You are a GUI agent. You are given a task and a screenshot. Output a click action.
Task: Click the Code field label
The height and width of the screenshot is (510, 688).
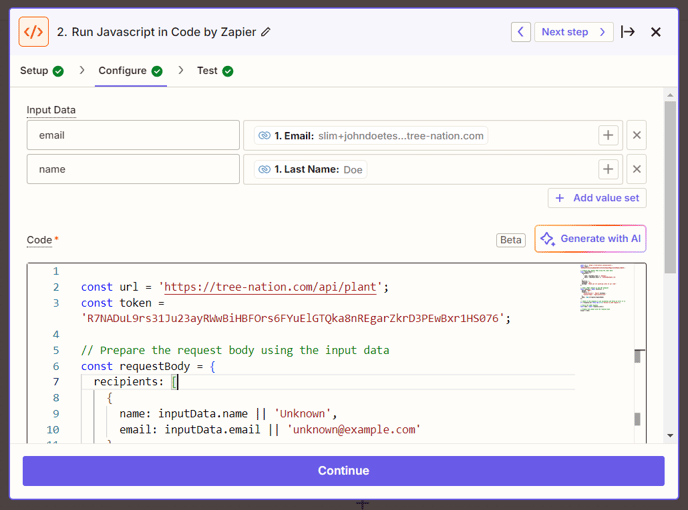[x=39, y=240]
